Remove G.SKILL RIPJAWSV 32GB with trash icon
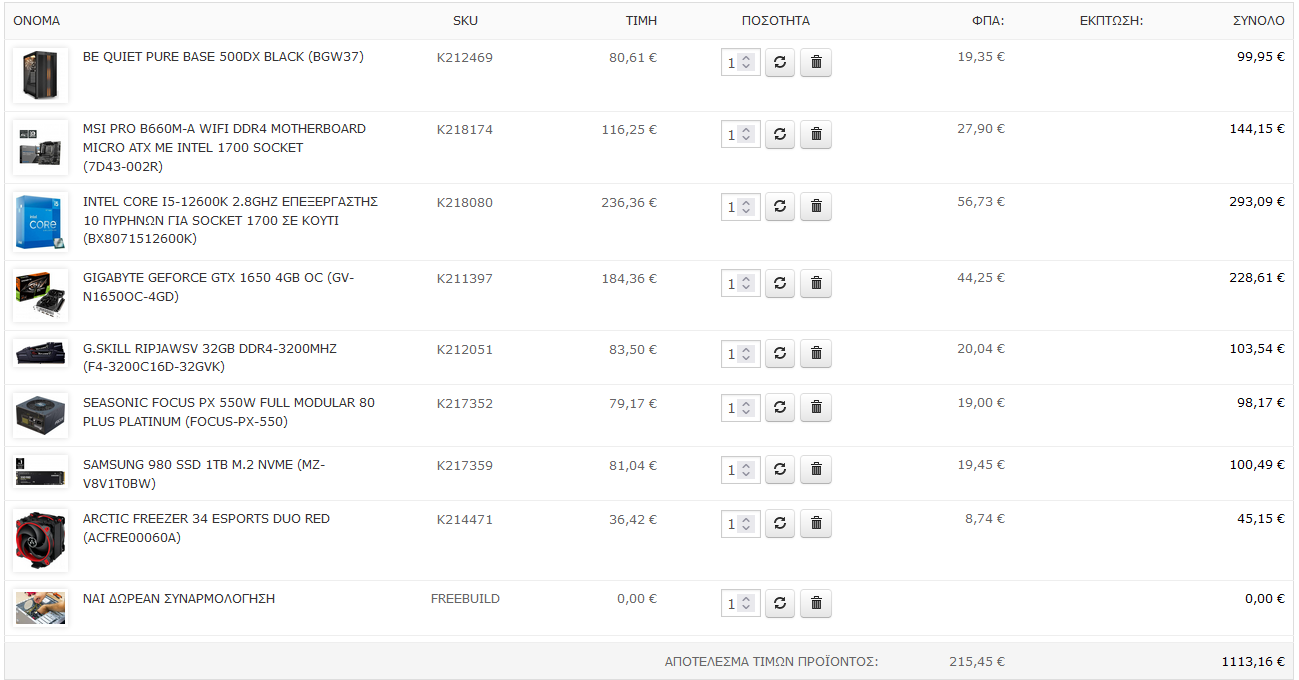1299x680 pixels. click(816, 354)
